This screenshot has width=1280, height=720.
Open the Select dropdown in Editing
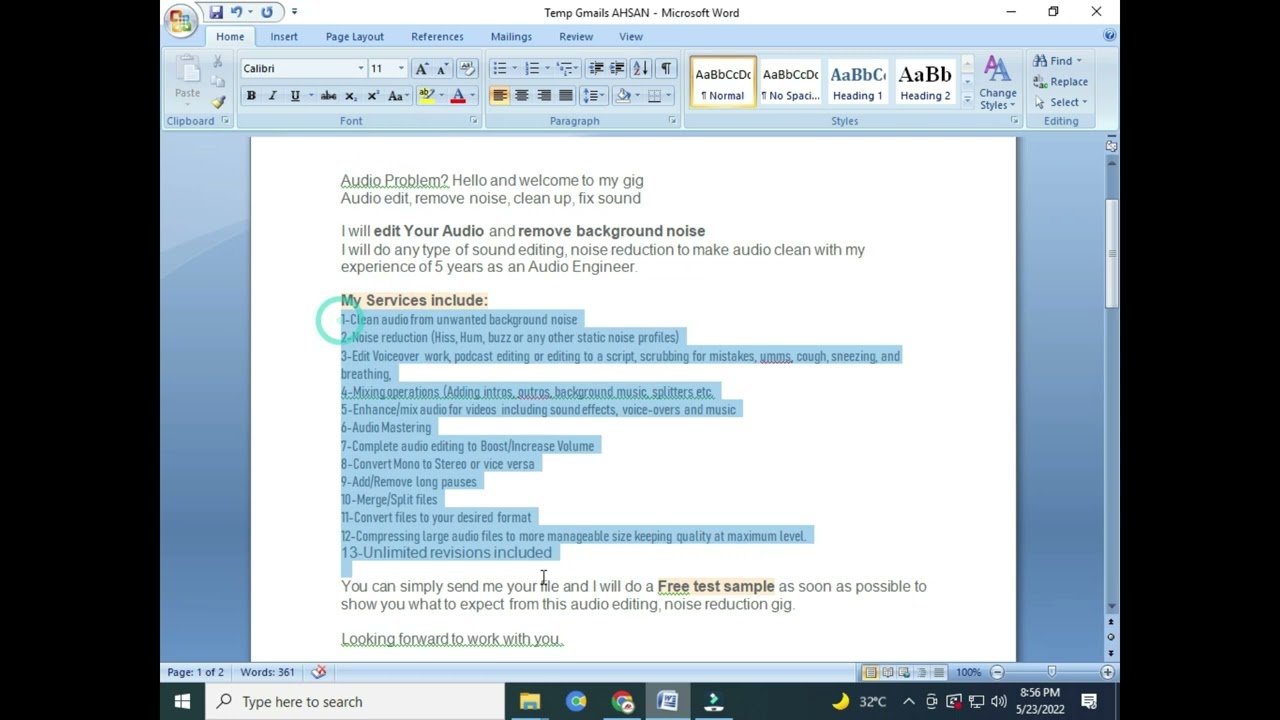[x=1063, y=102]
